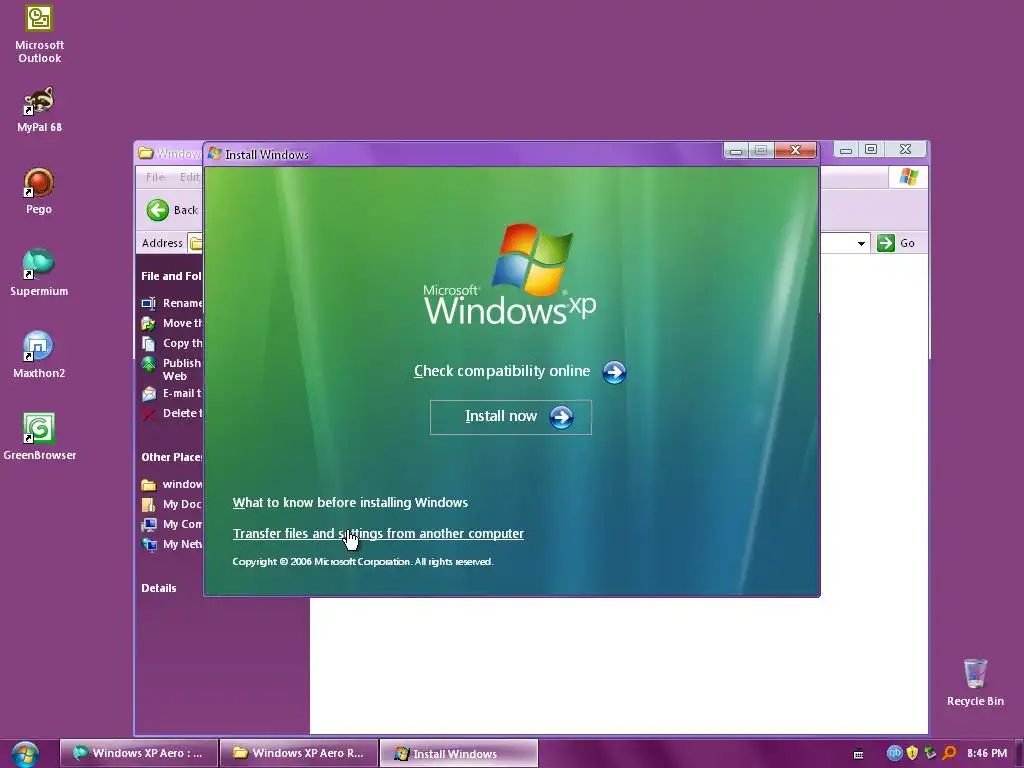Collapse the Other Places panel header
The height and width of the screenshot is (768, 1024).
[x=172, y=457]
